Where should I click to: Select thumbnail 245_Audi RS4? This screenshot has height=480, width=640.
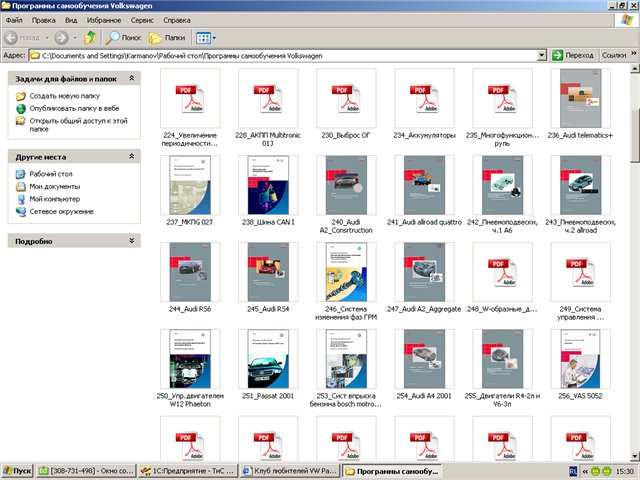268,272
